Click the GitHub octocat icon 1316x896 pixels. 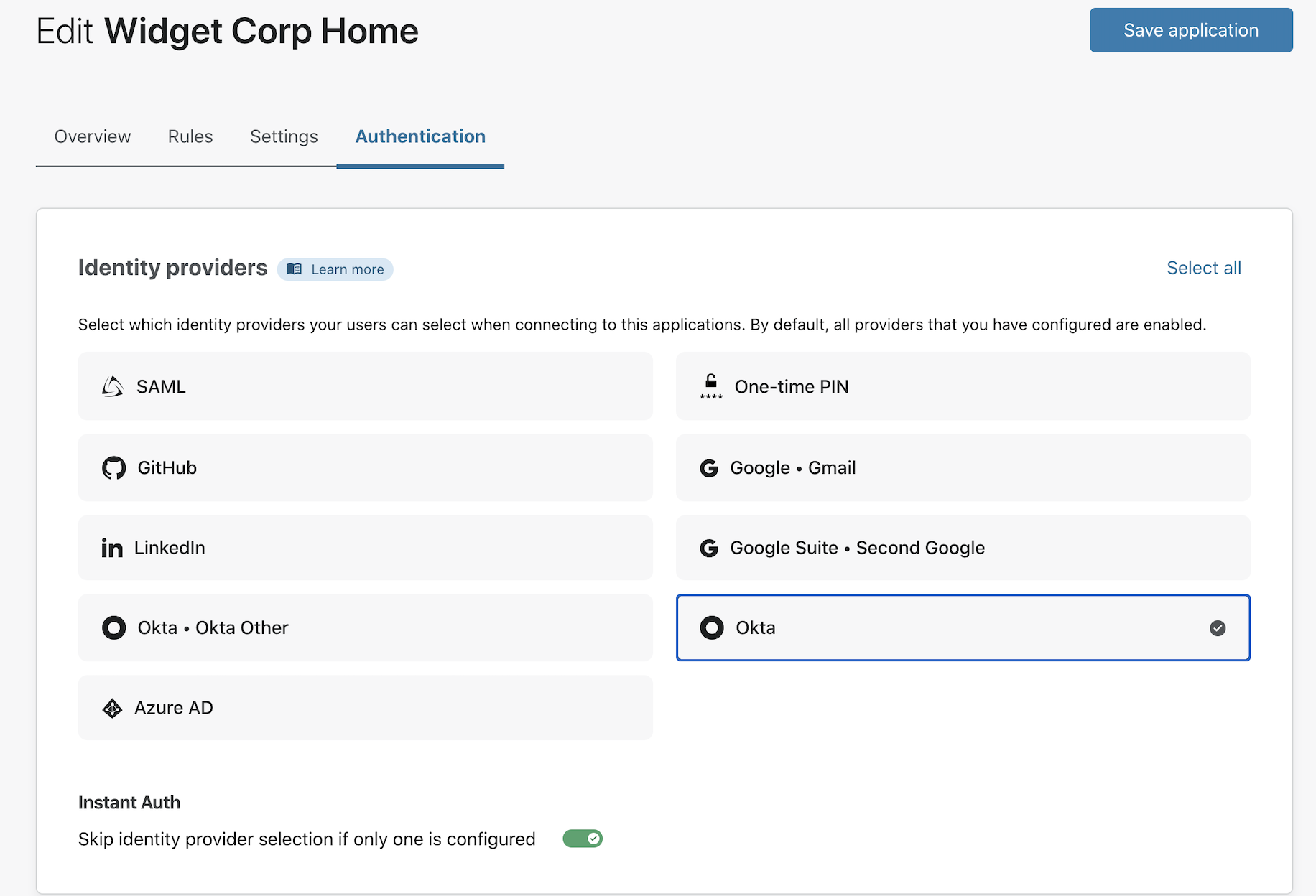click(x=113, y=468)
